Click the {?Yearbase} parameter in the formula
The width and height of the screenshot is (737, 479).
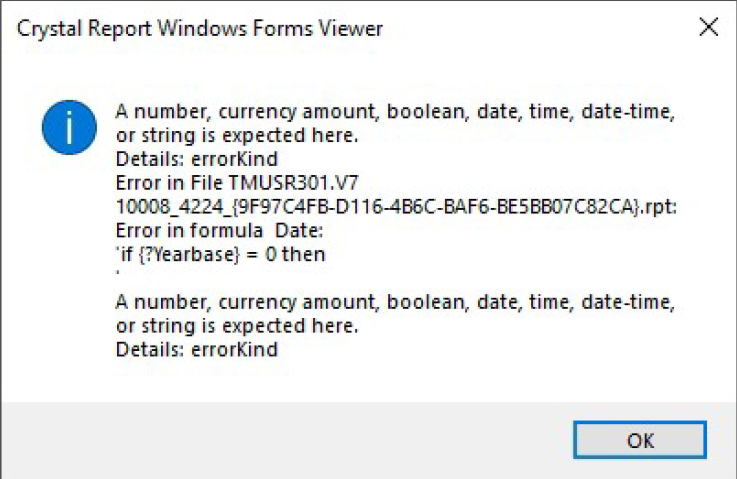189,254
